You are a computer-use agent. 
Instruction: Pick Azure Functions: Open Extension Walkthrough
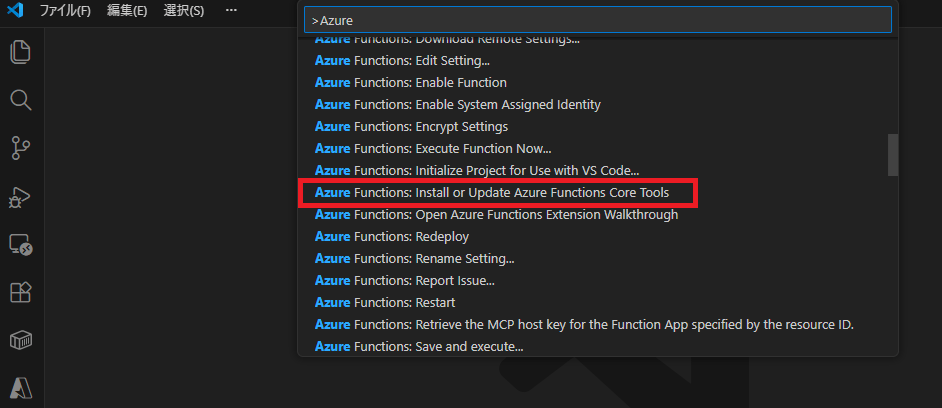[x=496, y=214]
